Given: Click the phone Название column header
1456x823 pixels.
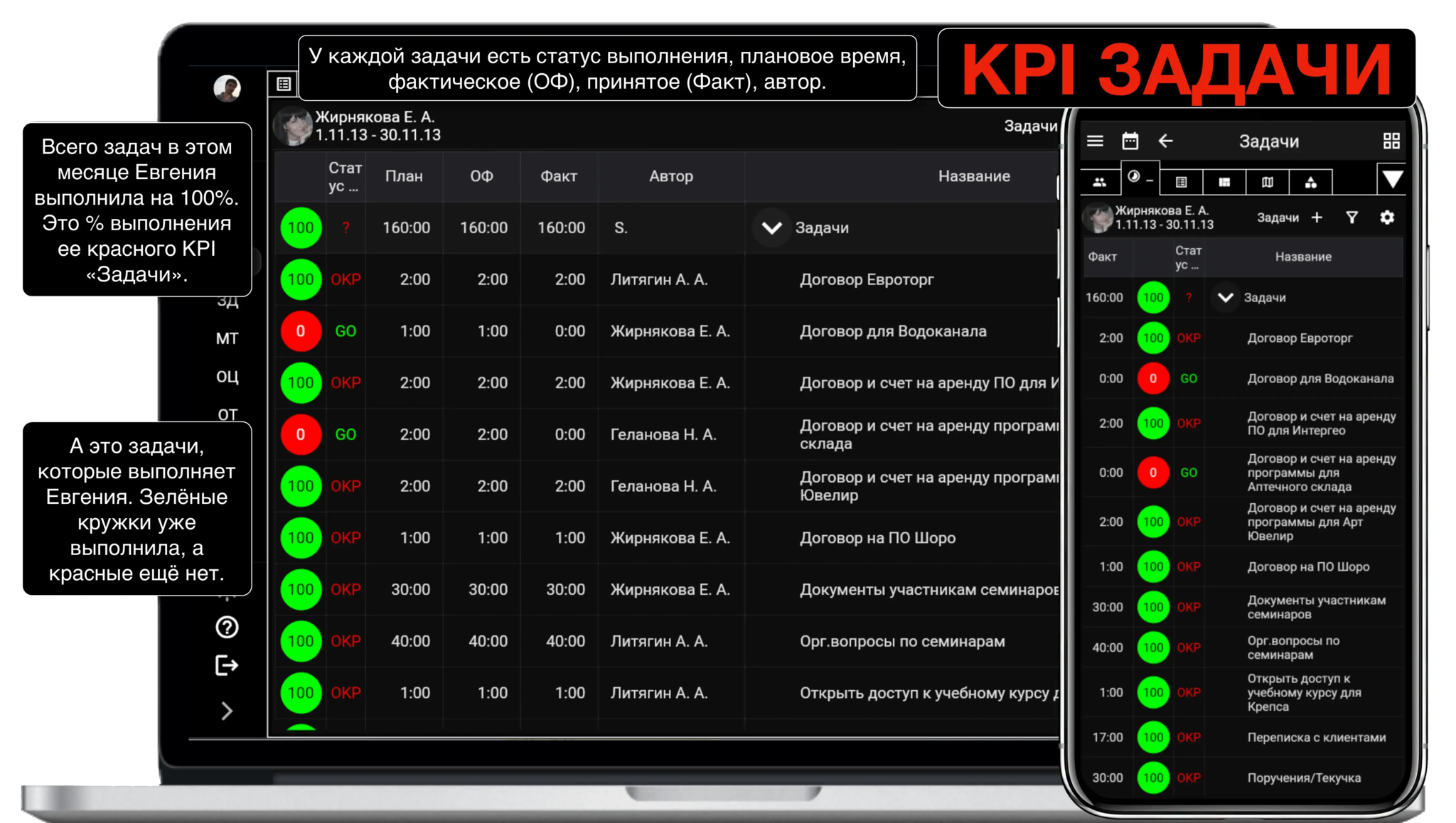Looking at the screenshot, I should 1303,257.
